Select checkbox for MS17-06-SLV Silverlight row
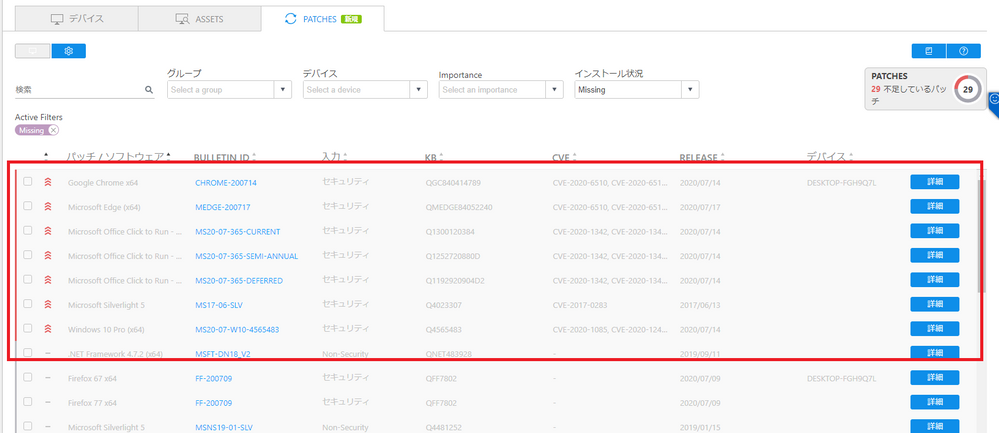The image size is (999, 433). coord(27,304)
